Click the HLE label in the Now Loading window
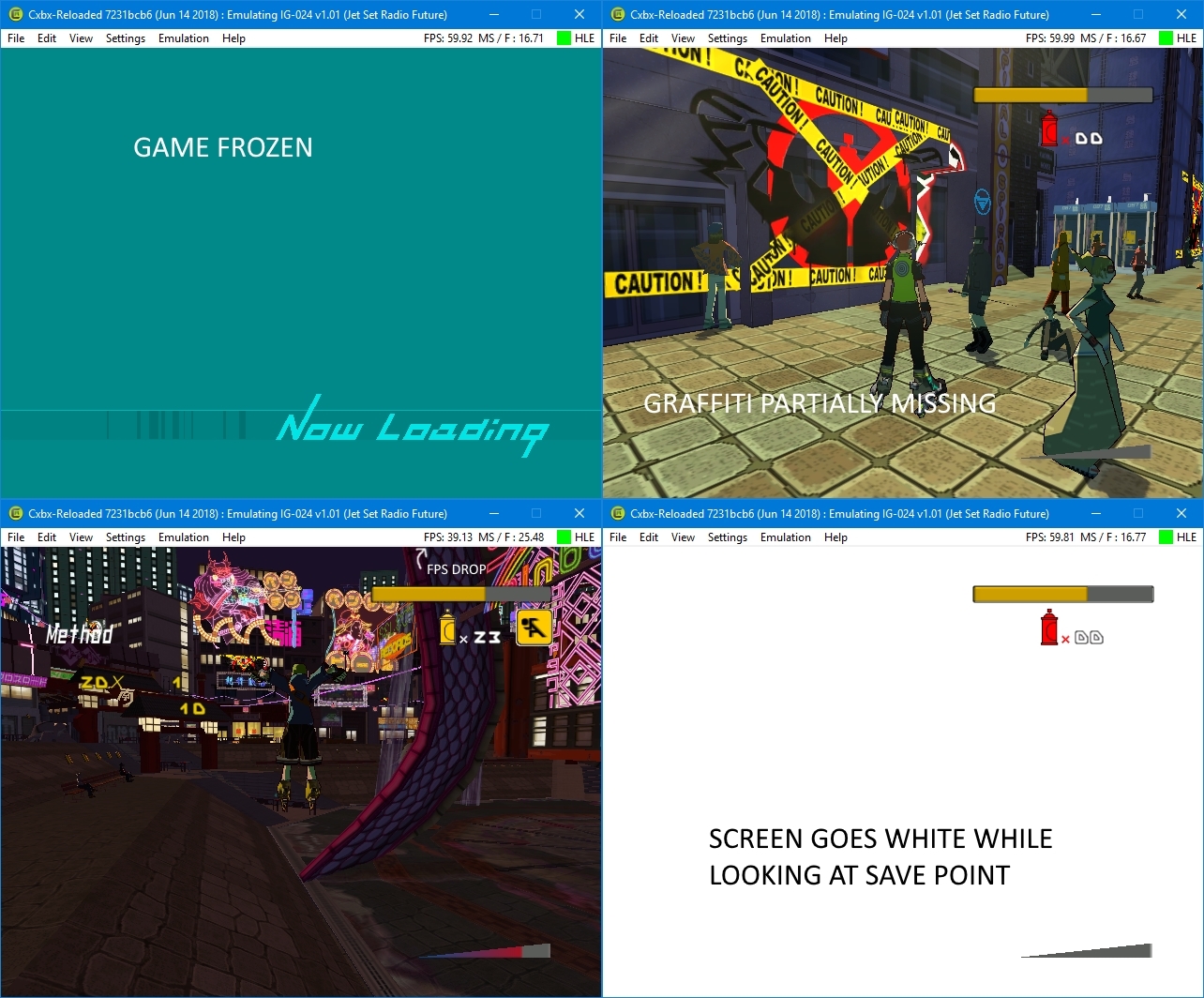This screenshot has width=1204, height=998. click(x=584, y=38)
